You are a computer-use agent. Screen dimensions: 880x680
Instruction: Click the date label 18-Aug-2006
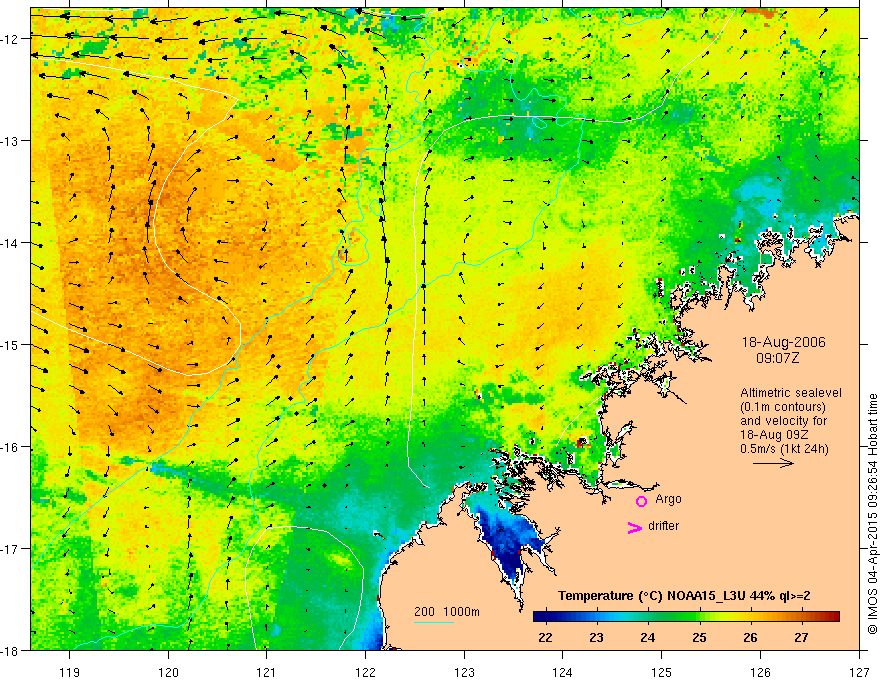coord(783,342)
